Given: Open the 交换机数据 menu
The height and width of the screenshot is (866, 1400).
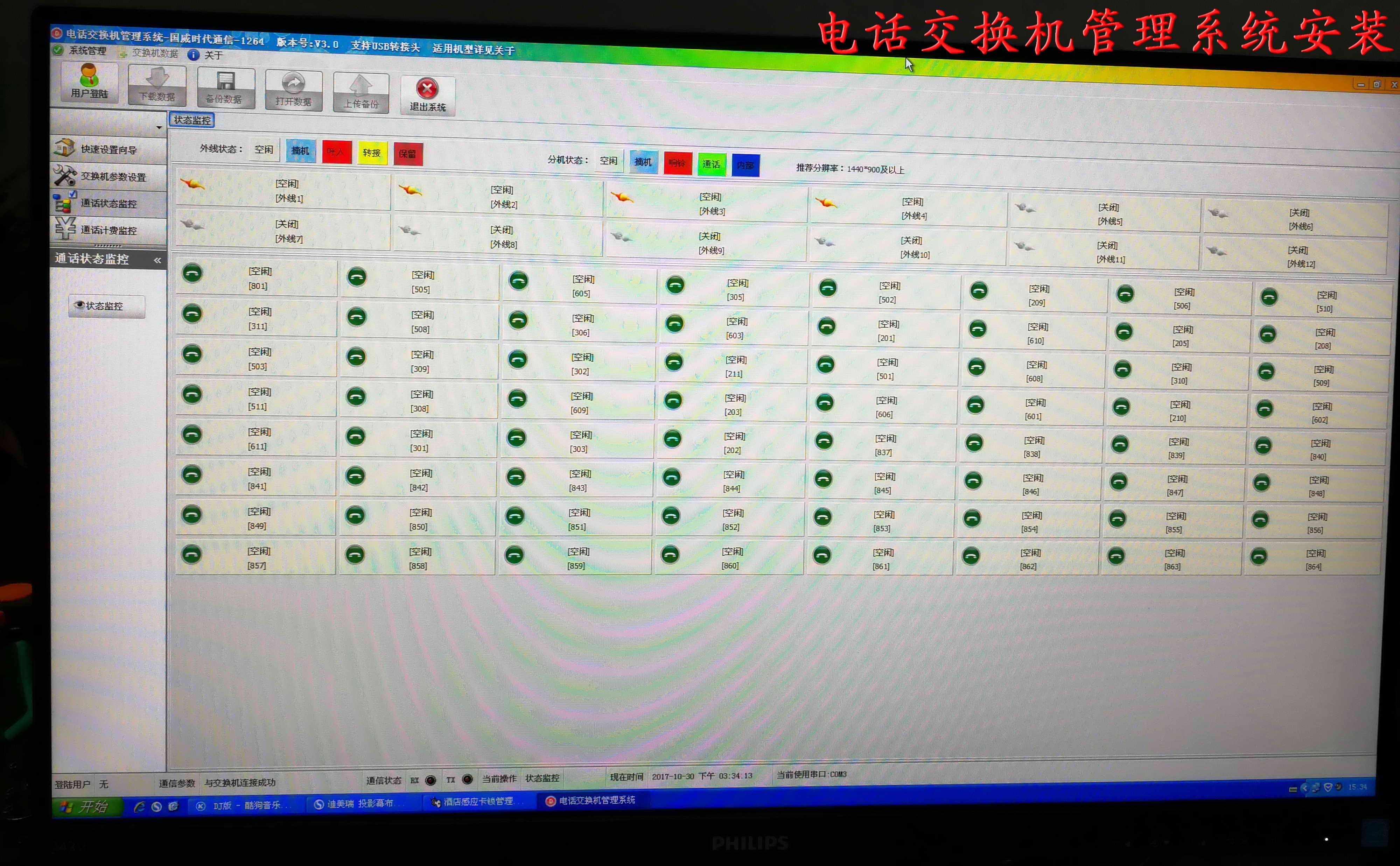Looking at the screenshot, I should click(x=149, y=53).
